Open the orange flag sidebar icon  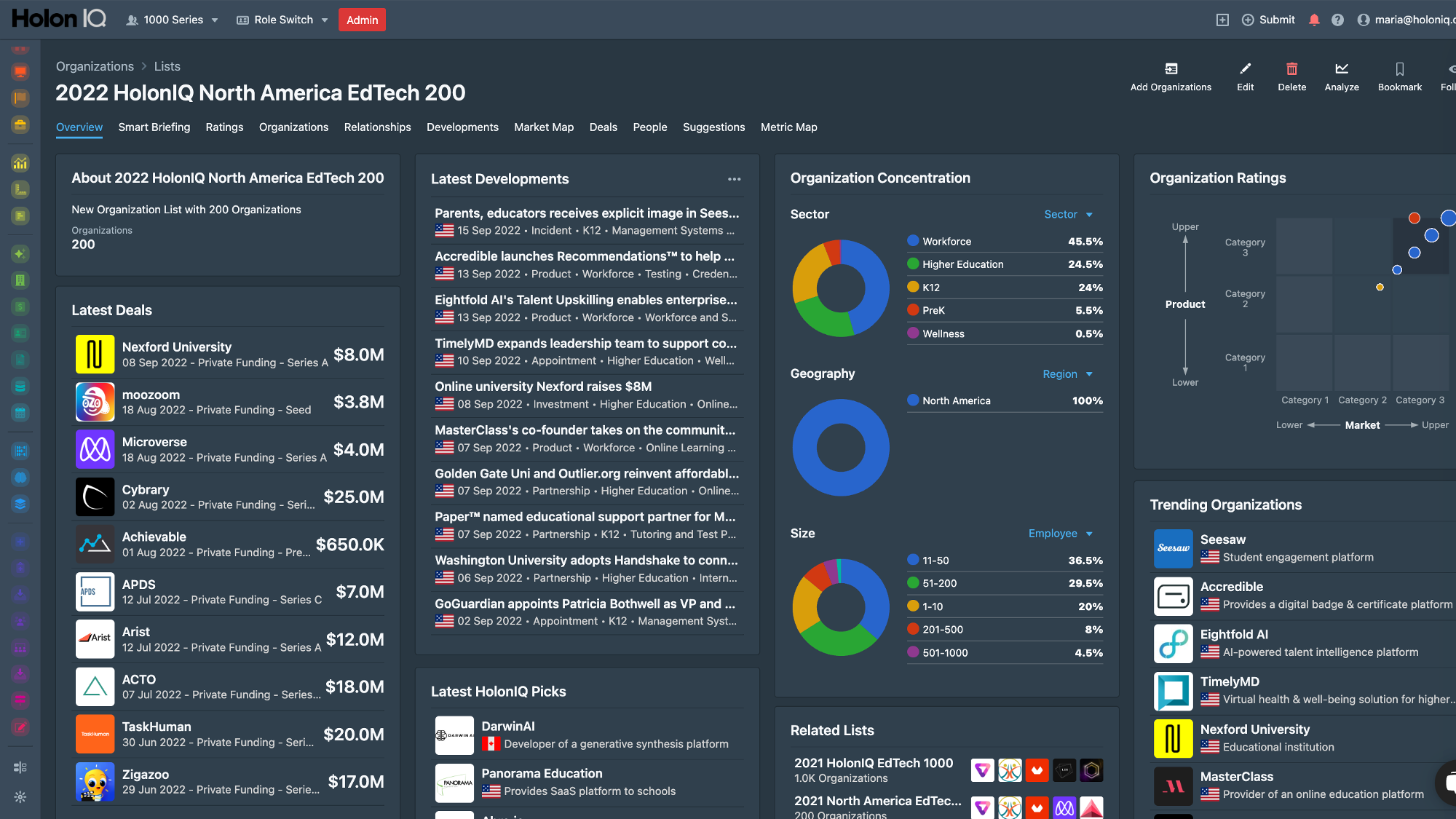[x=20, y=98]
